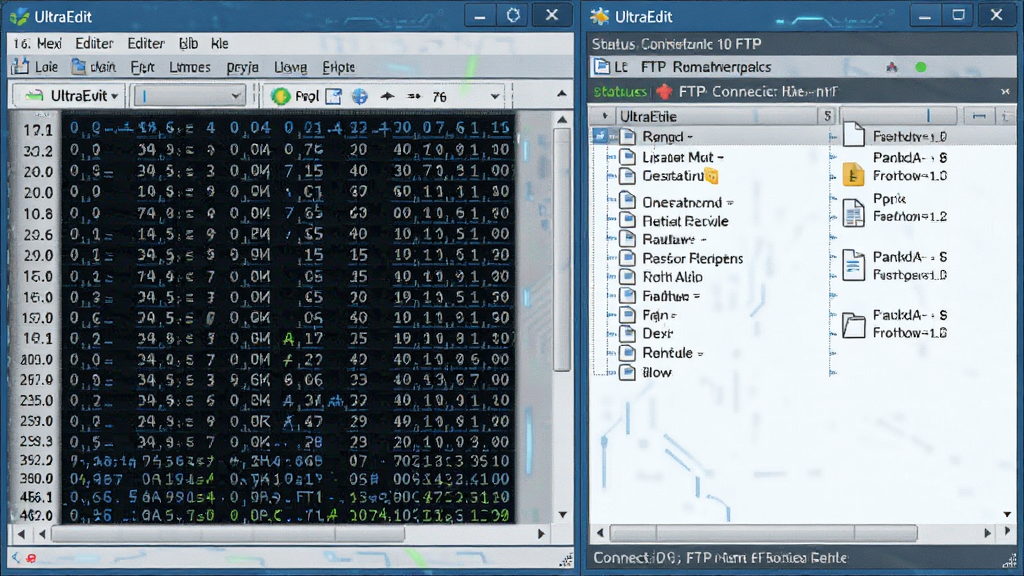Select the Statuus tab

pos(620,91)
